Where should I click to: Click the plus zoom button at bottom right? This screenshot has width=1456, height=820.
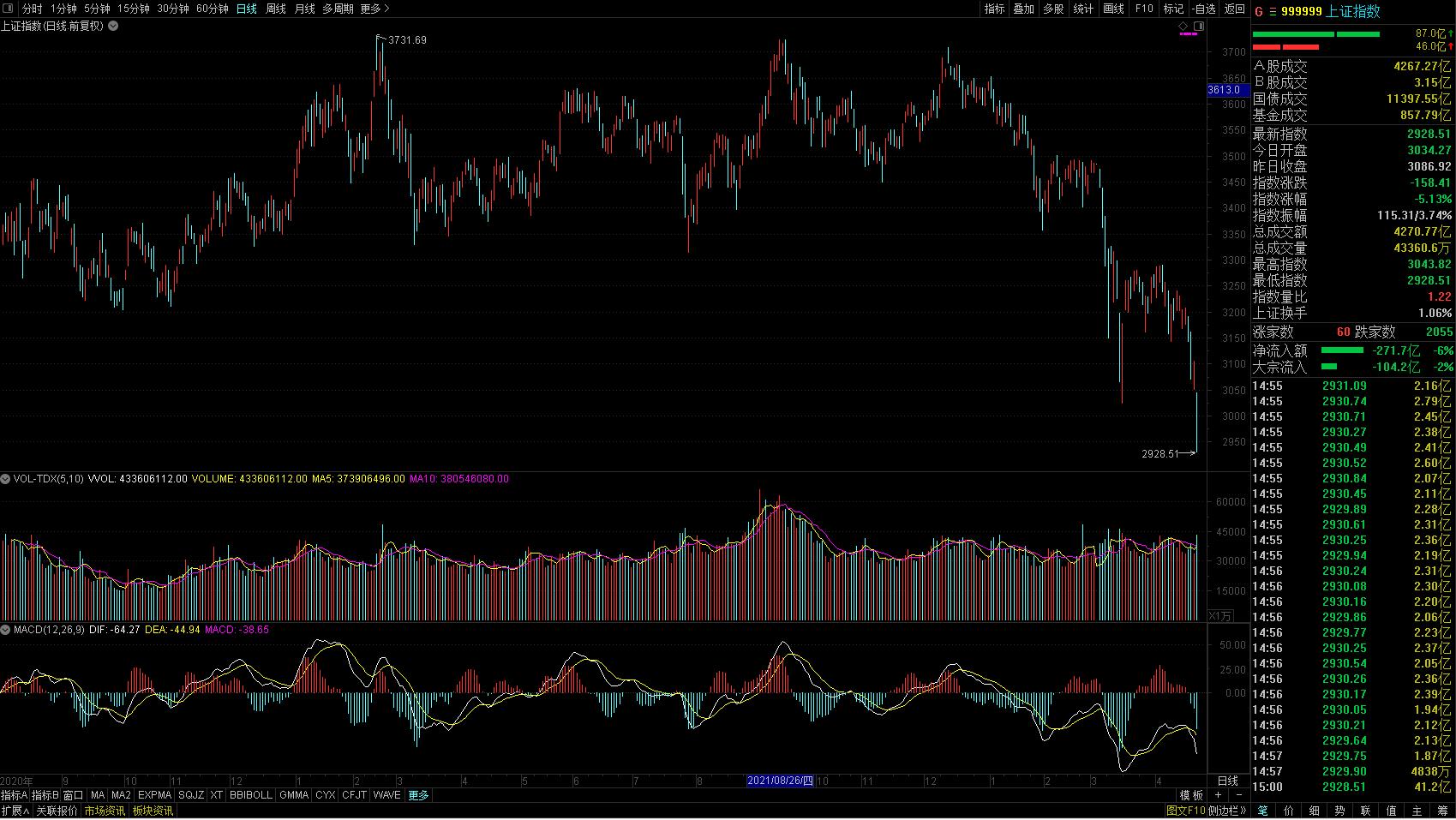pos(1218,795)
